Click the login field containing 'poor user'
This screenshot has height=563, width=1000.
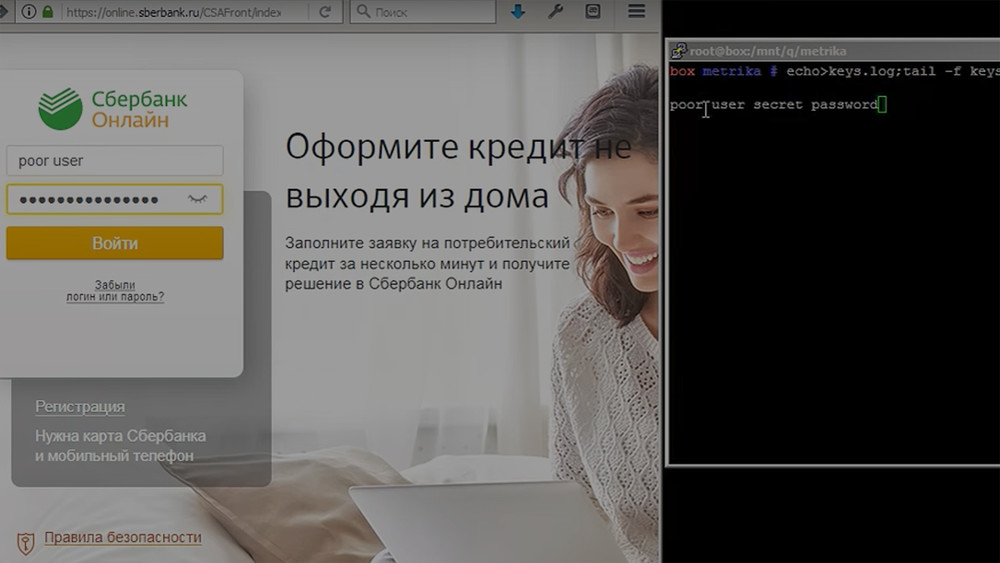coord(115,161)
